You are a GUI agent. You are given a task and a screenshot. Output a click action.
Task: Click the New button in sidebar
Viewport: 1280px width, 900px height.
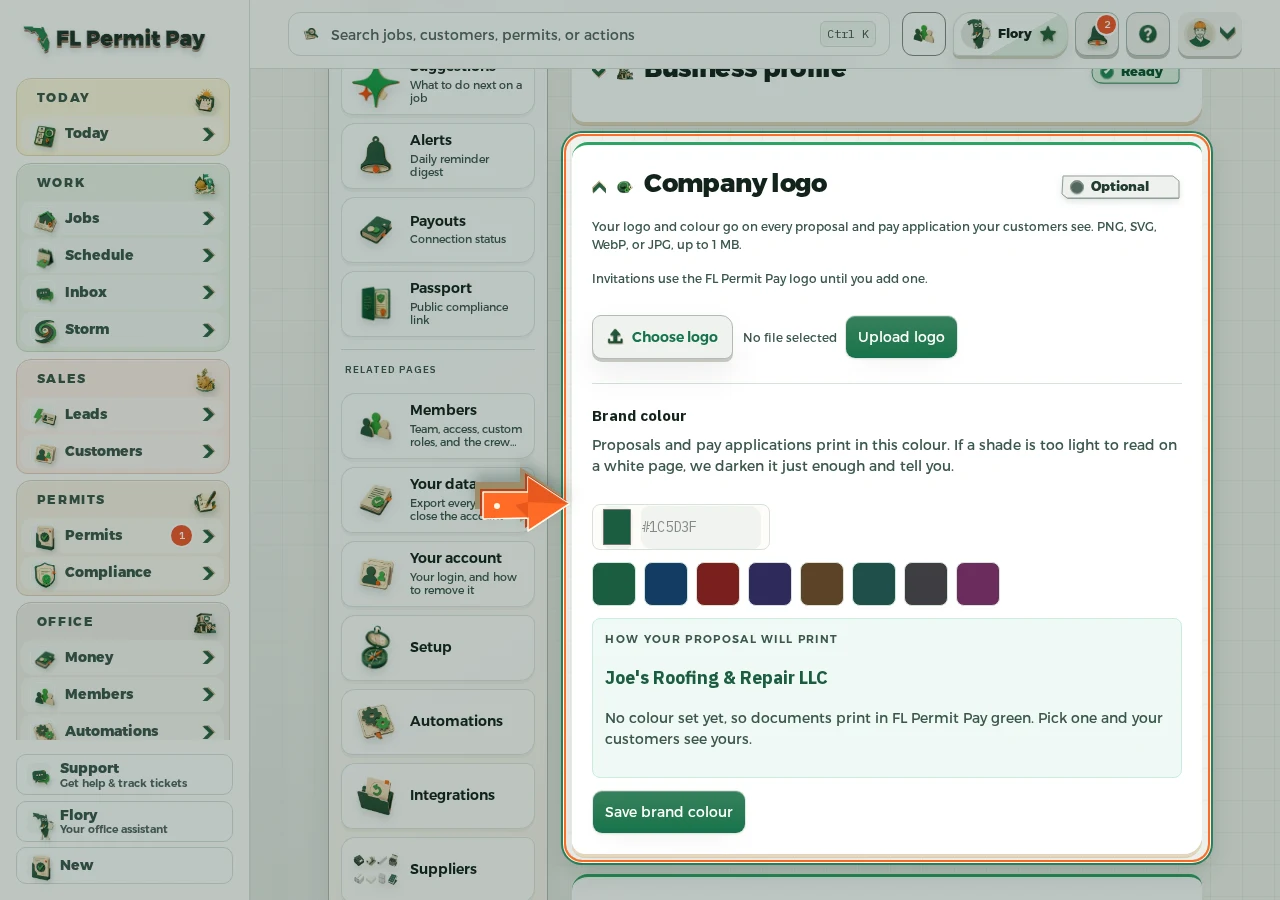coord(124,866)
